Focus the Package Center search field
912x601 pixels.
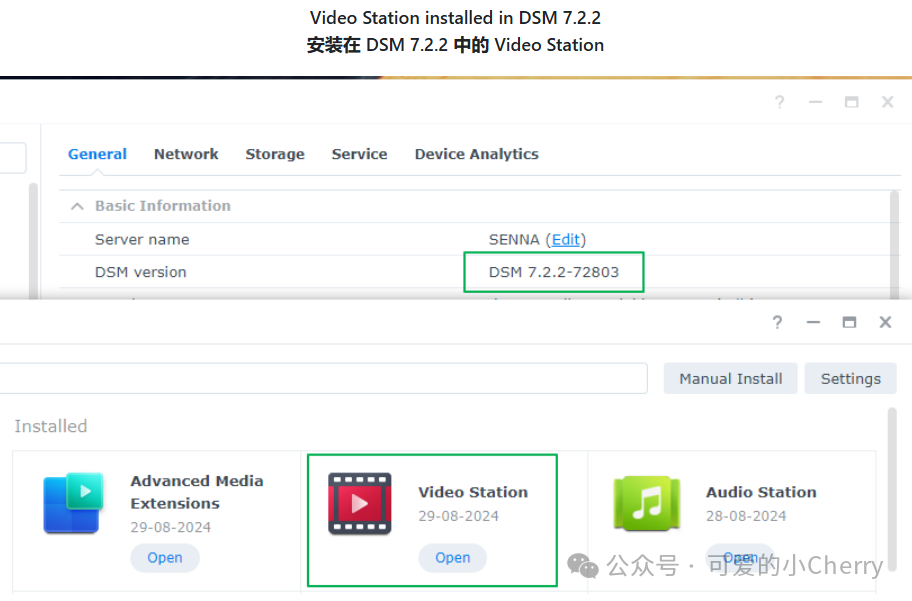(323, 379)
